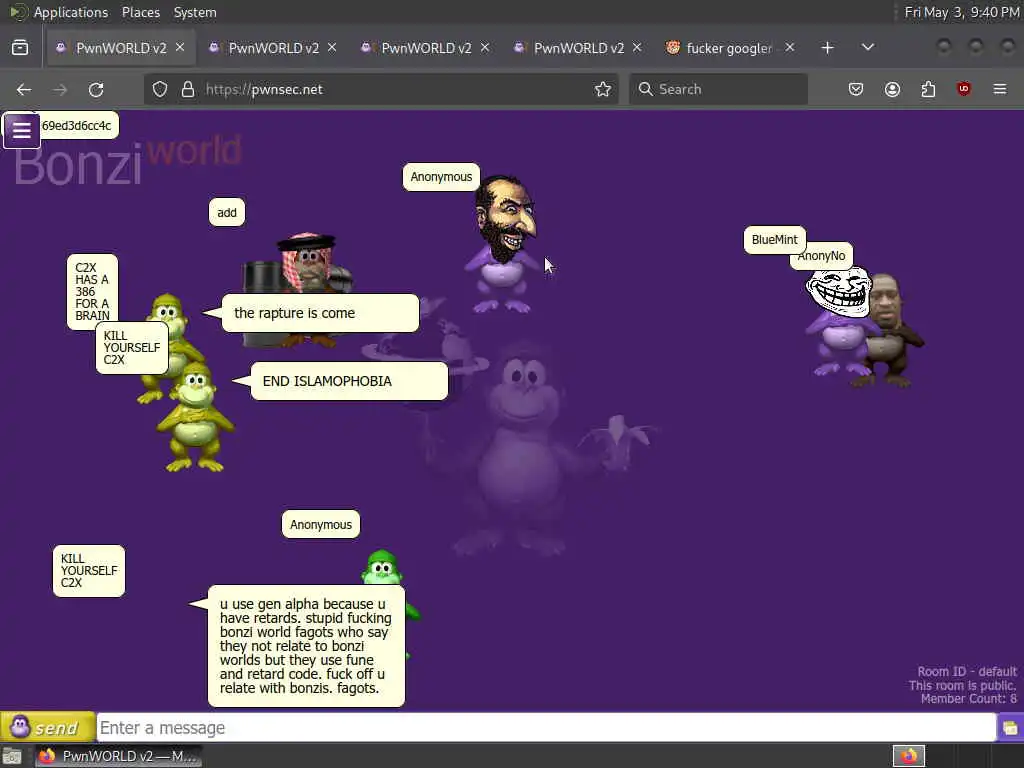Click the BlueMint name tag

[x=775, y=240]
